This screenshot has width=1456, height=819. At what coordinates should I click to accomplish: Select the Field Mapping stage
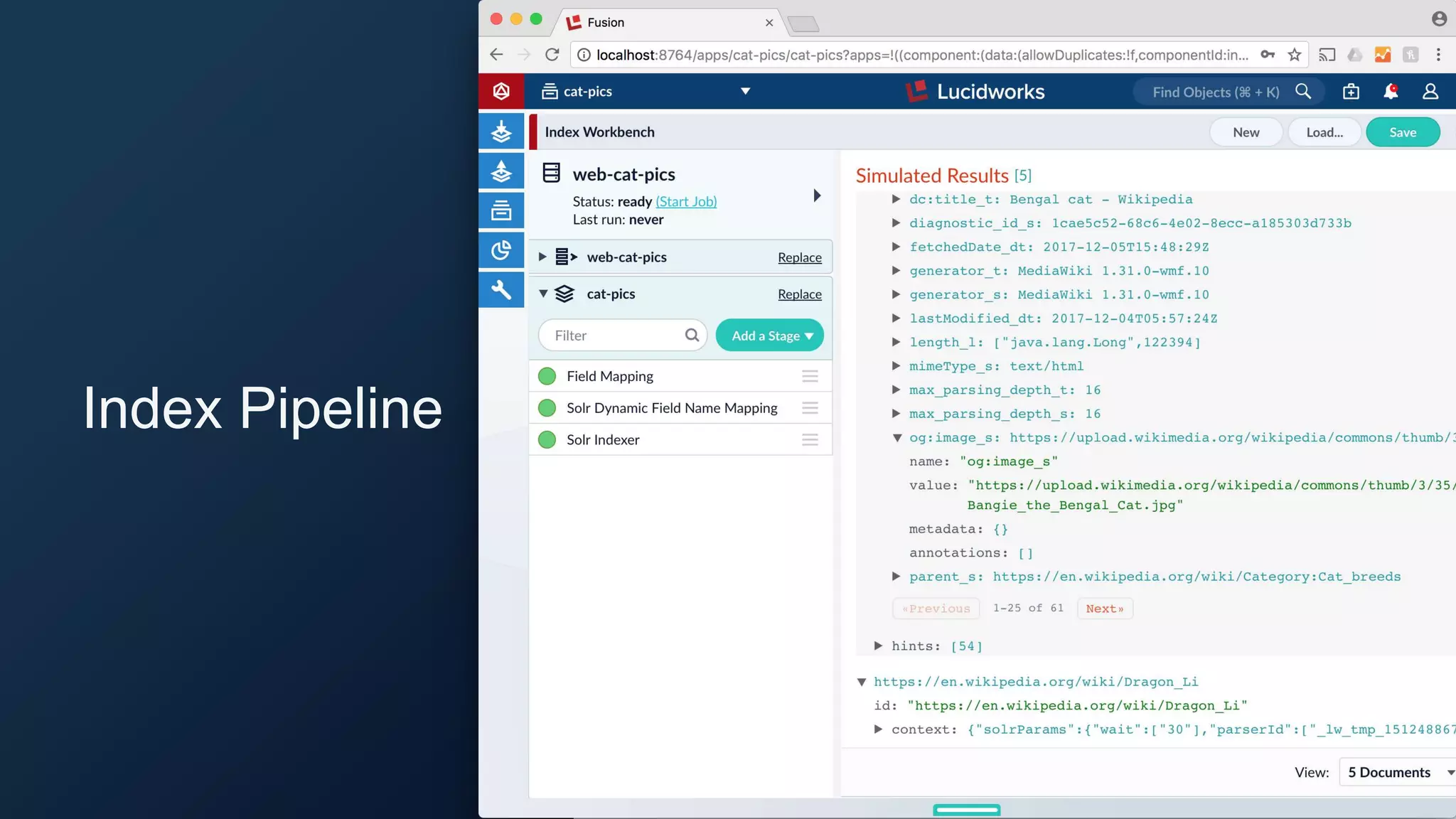pos(680,376)
